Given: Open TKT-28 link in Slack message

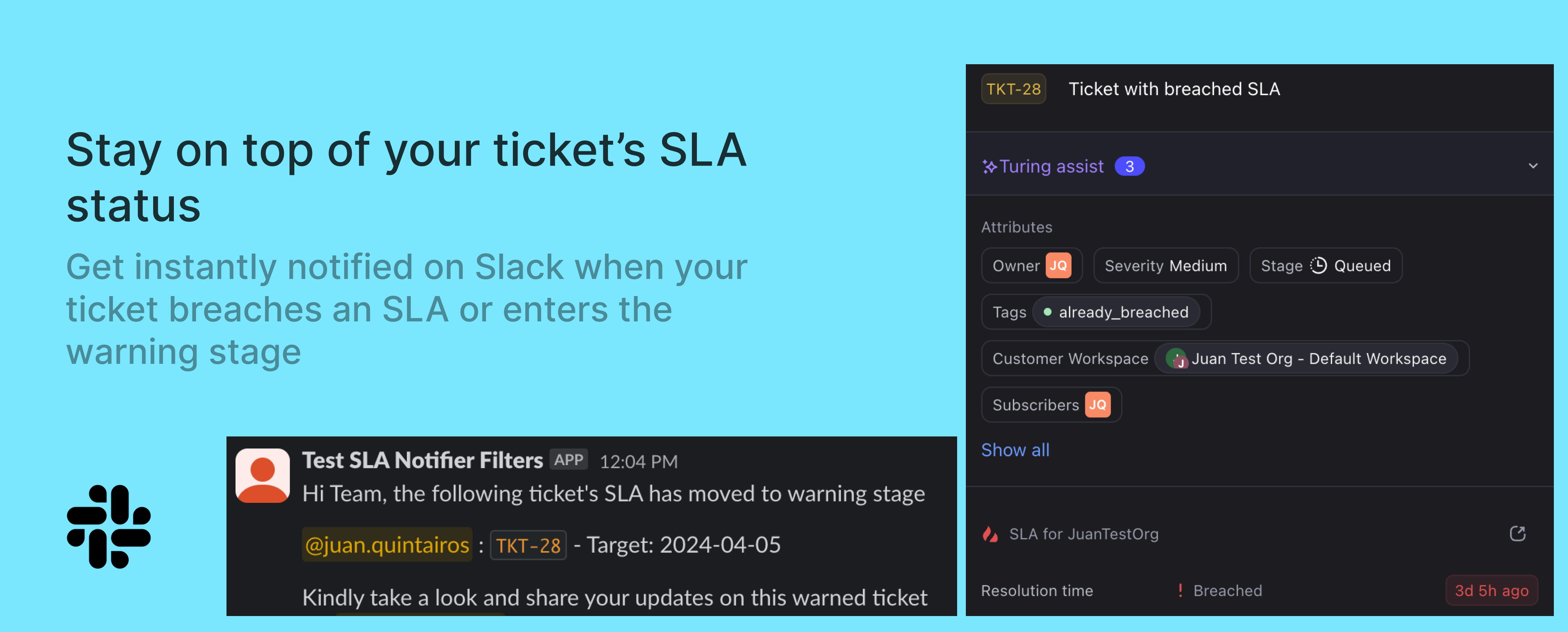Looking at the screenshot, I should [528, 545].
